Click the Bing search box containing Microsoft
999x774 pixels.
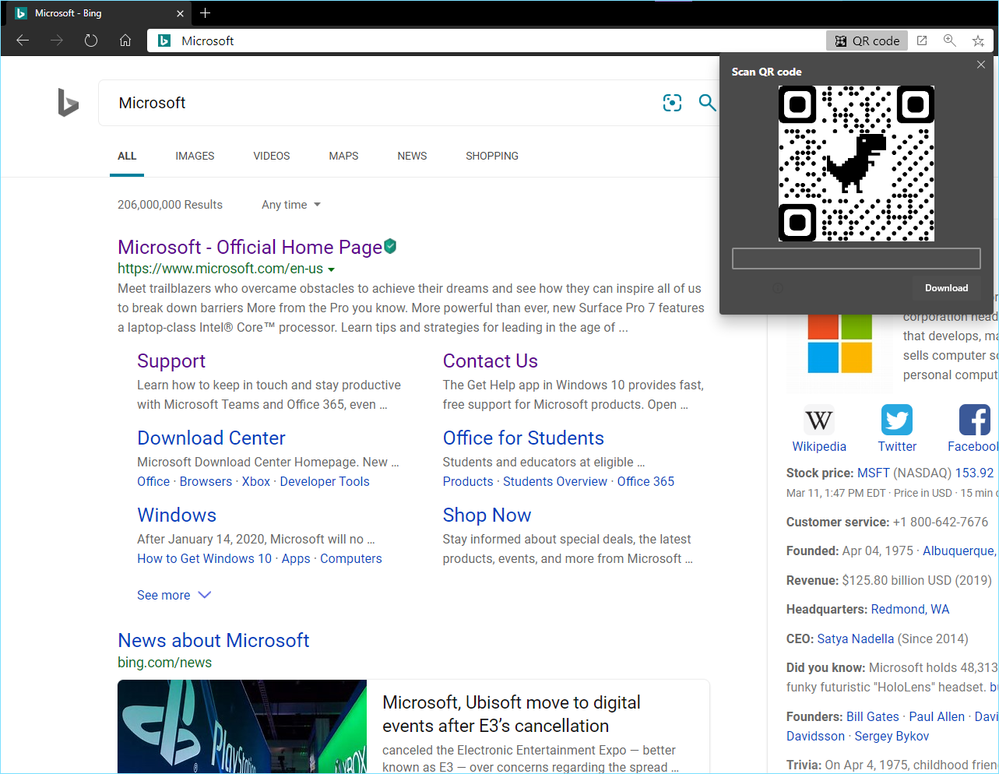(382, 103)
